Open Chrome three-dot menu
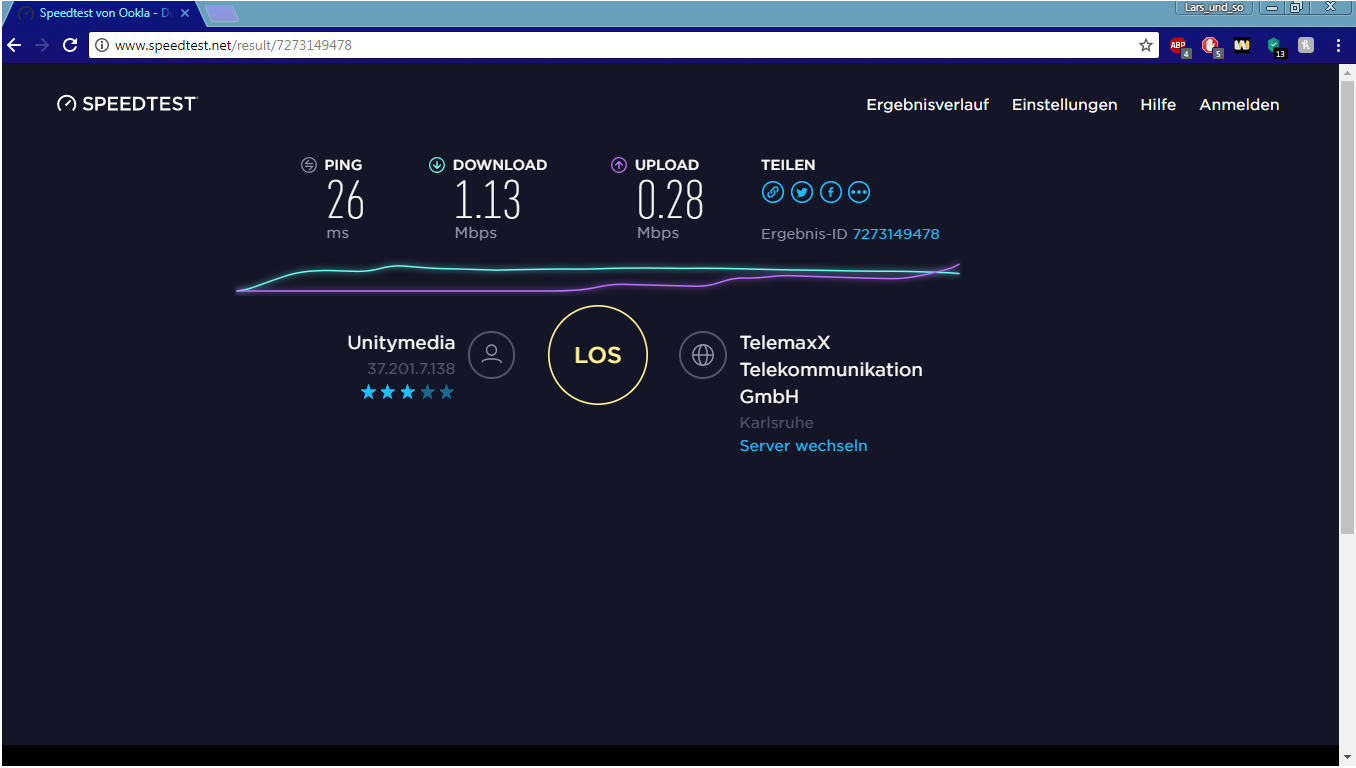 pos(1338,45)
